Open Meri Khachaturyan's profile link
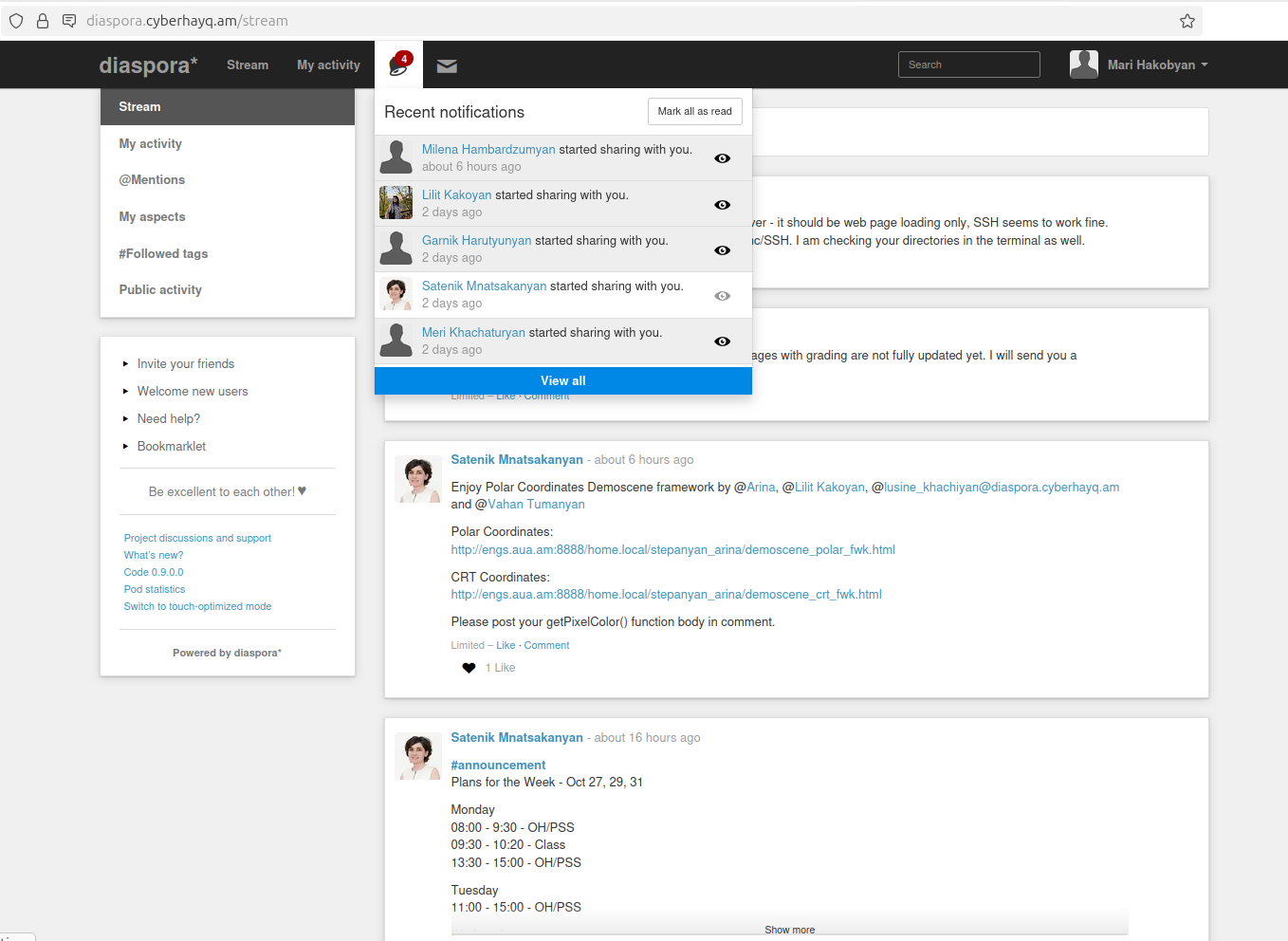The image size is (1288, 941). pyautogui.click(x=473, y=333)
